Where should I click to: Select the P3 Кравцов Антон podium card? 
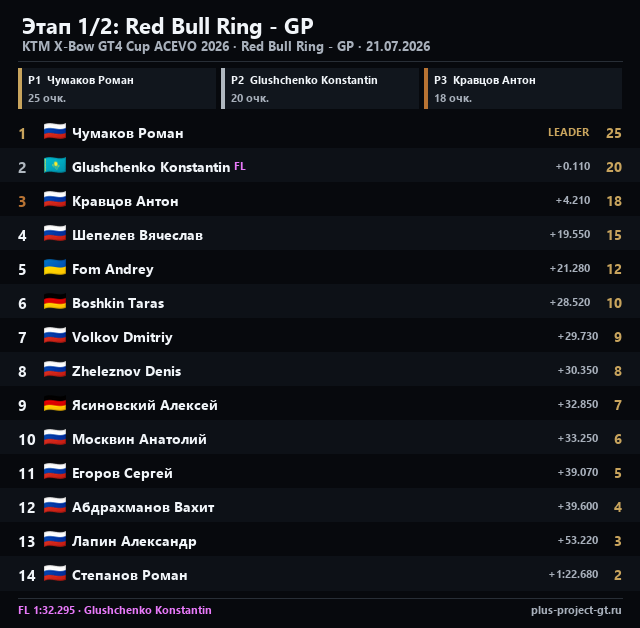click(523, 89)
